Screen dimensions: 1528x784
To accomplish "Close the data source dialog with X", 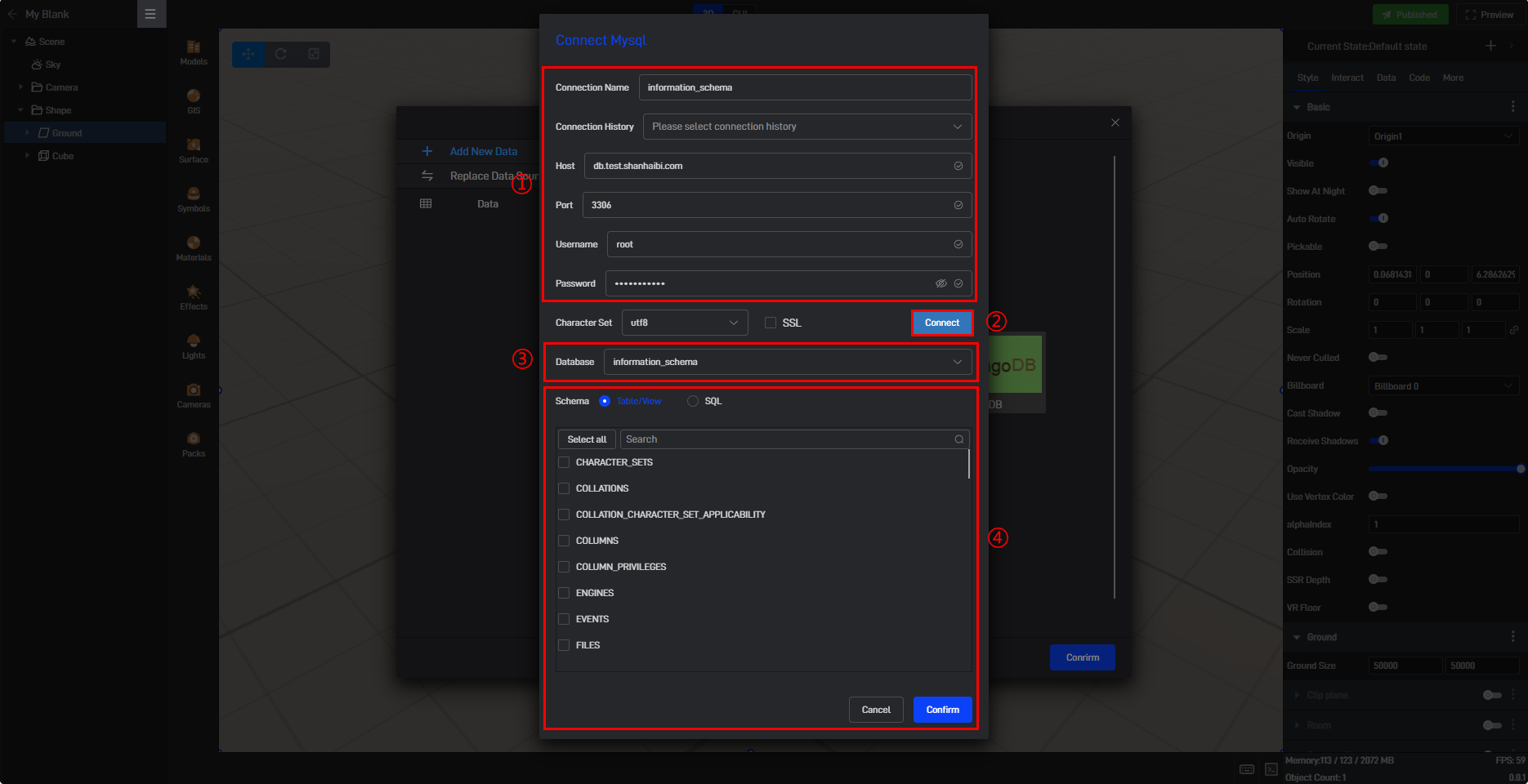I will (x=1115, y=122).
